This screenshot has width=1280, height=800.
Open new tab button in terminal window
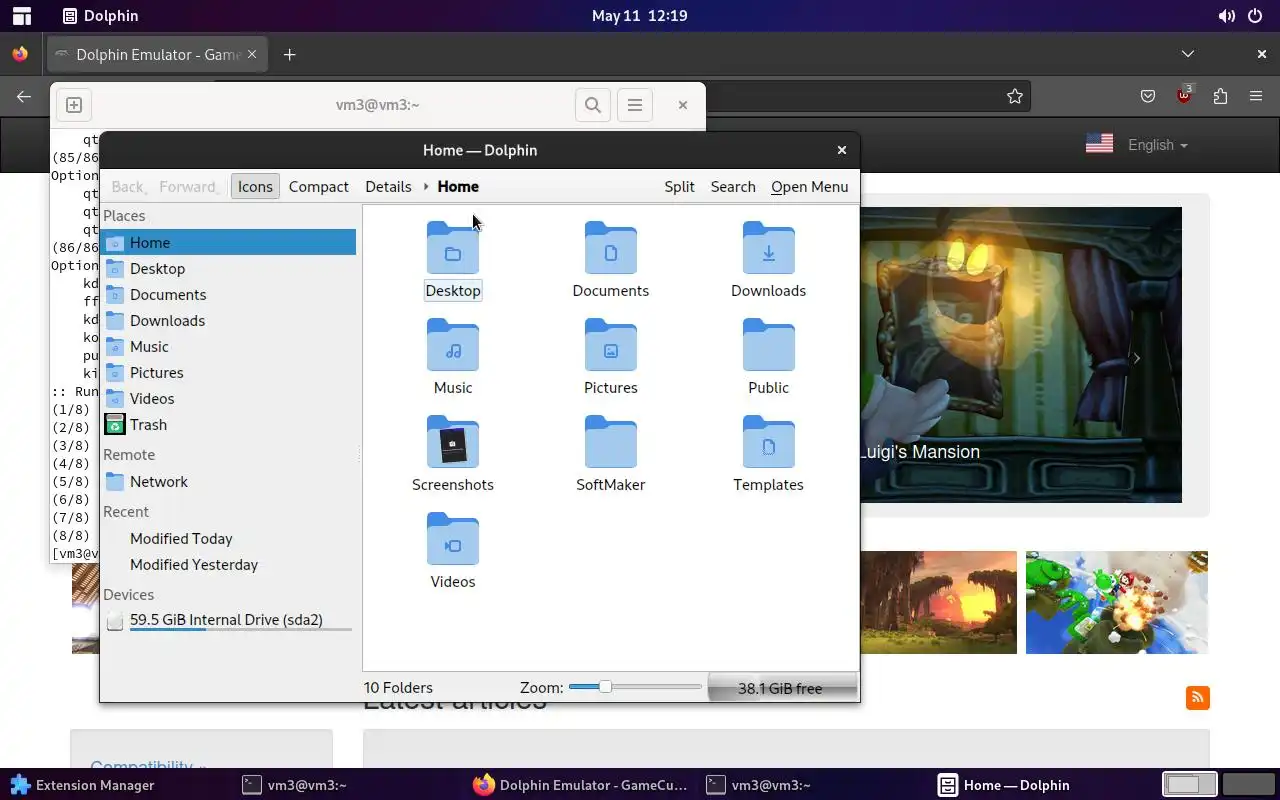click(74, 104)
